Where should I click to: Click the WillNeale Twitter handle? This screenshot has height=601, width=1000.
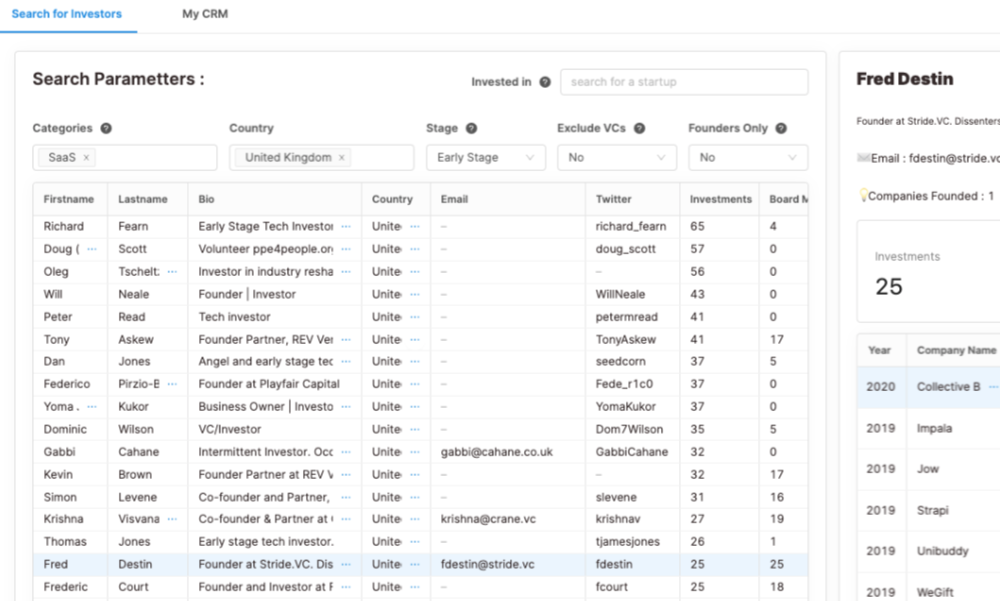click(620, 294)
